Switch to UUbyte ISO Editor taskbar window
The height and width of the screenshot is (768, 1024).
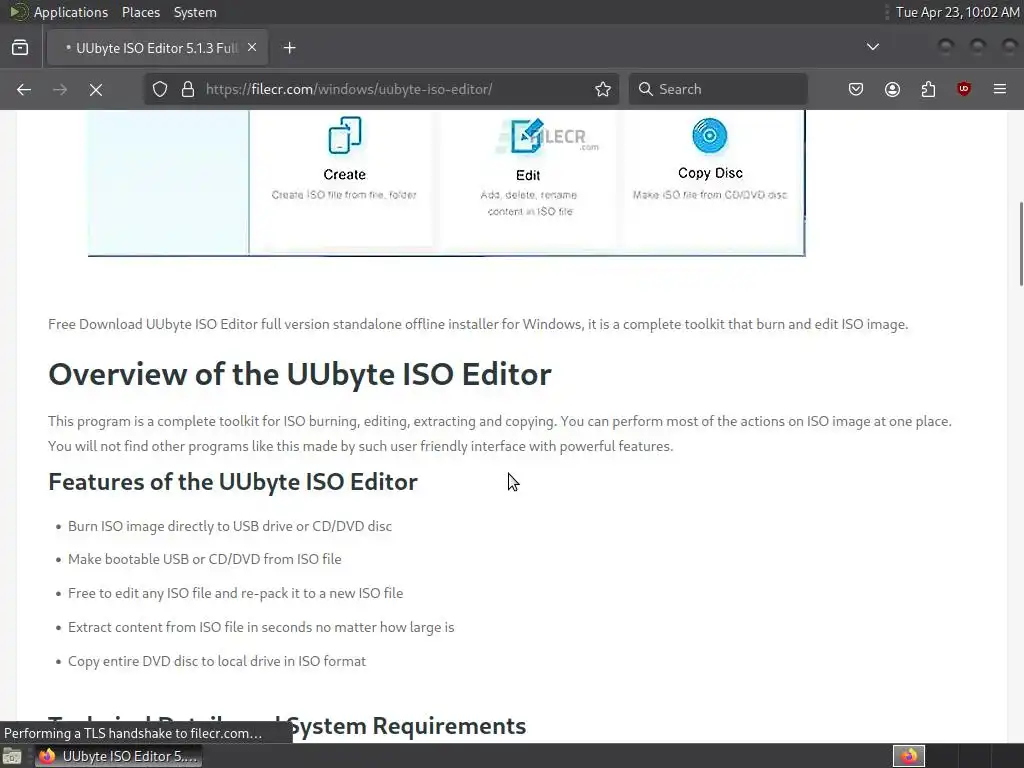[119, 756]
